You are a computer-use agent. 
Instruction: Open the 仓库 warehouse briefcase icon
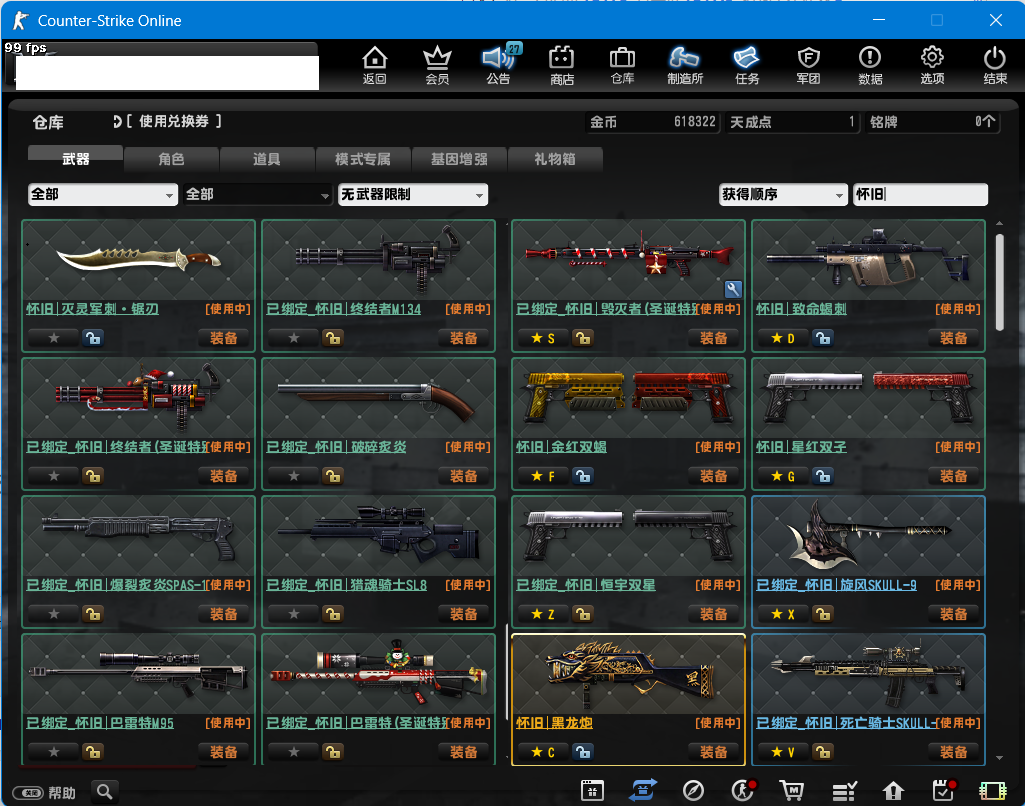tap(622, 65)
